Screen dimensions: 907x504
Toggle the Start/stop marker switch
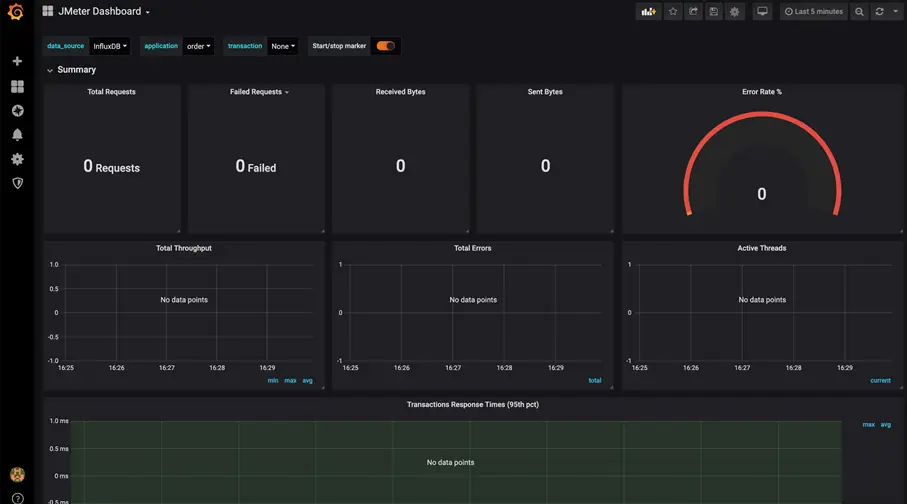[386, 46]
